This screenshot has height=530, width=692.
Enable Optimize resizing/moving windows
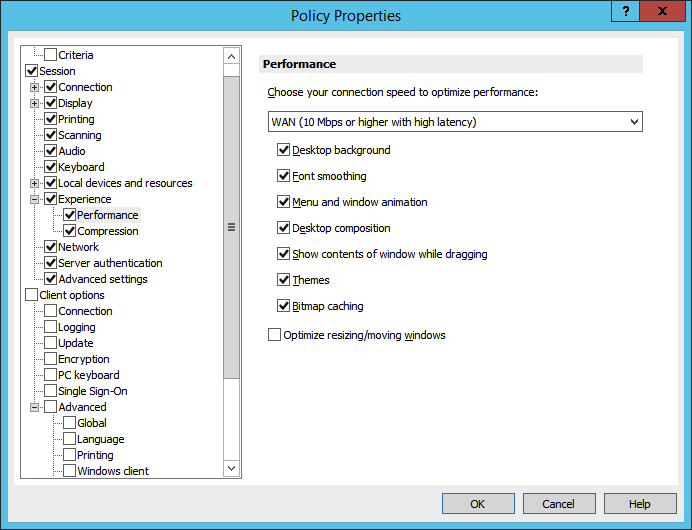click(x=275, y=335)
